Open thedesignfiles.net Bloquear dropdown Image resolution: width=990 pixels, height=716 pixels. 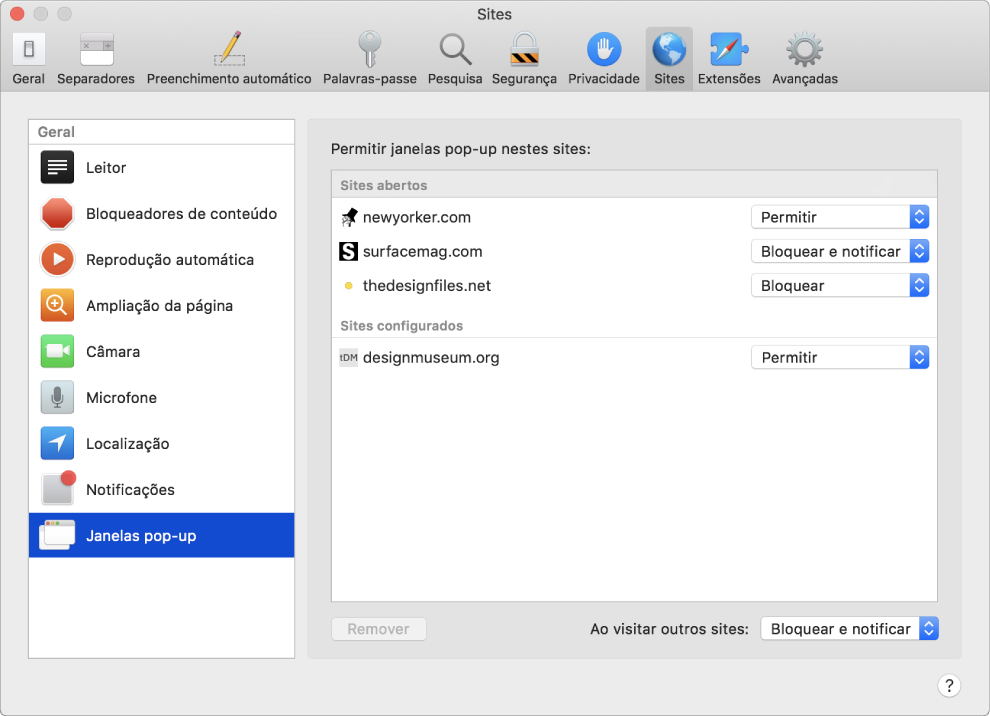tap(840, 285)
